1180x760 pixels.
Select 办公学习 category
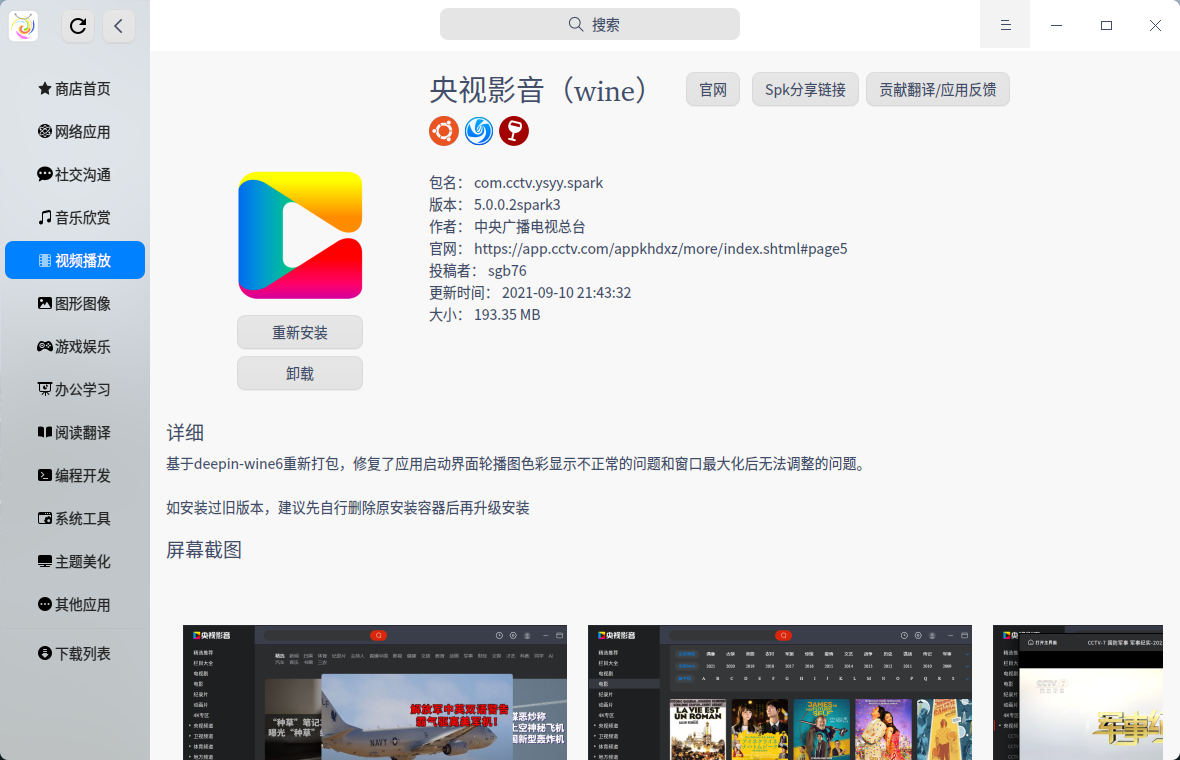(x=75, y=389)
